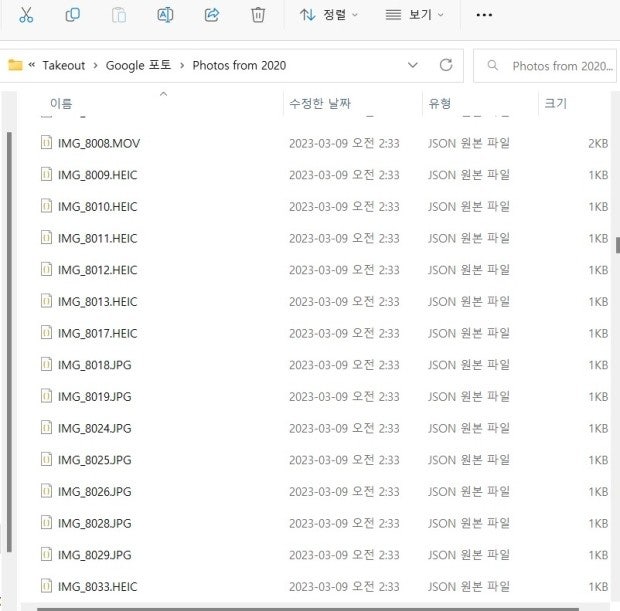Click the Copy icon in toolbar
This screenshot has height=611, width=620.
tap(73, 15)
